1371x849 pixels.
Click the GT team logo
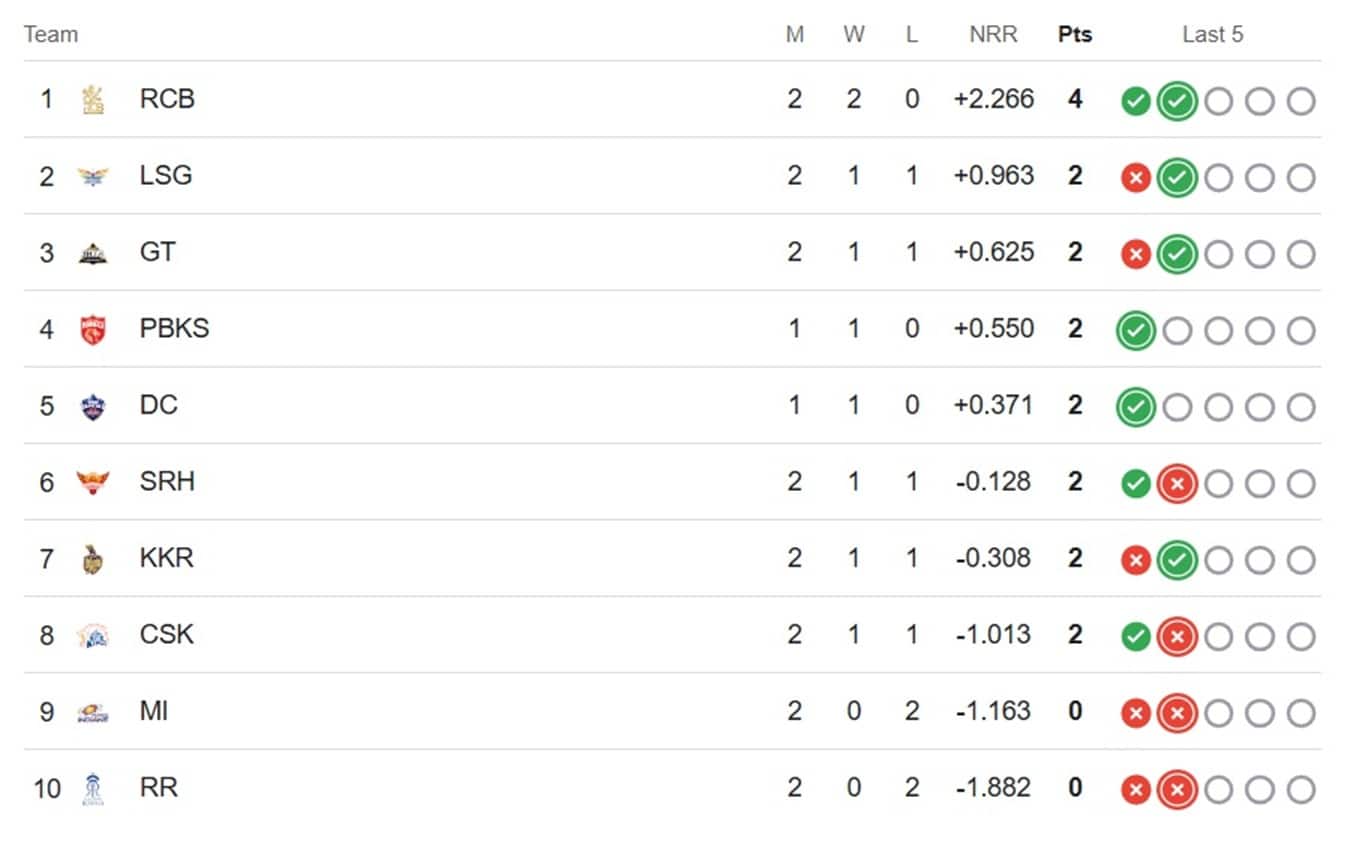[x=93, y=252]
